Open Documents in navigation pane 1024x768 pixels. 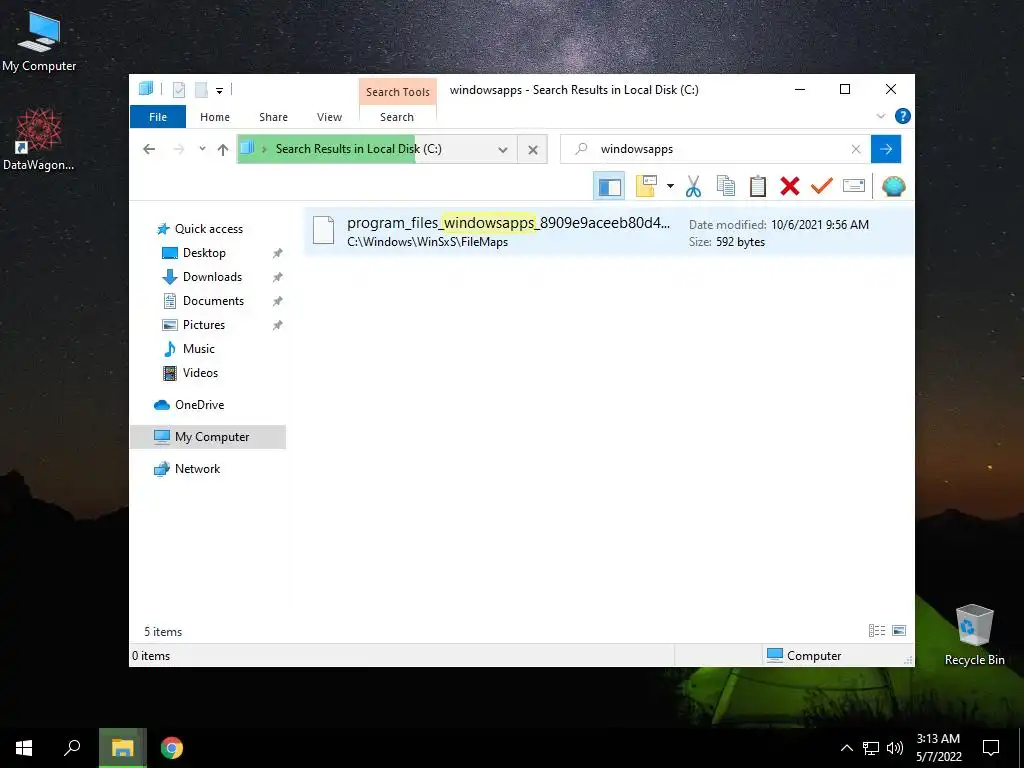tap(213, 301)
